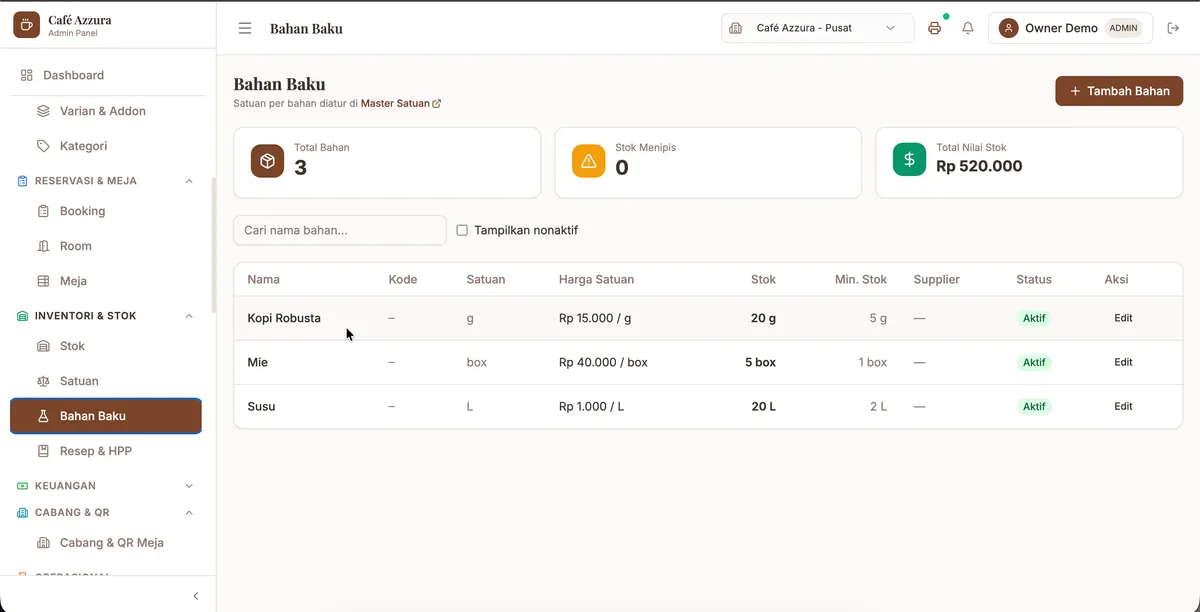Open the Satuan page in sidebar
Screen dimensions: 1200x612
pos(106,381)
